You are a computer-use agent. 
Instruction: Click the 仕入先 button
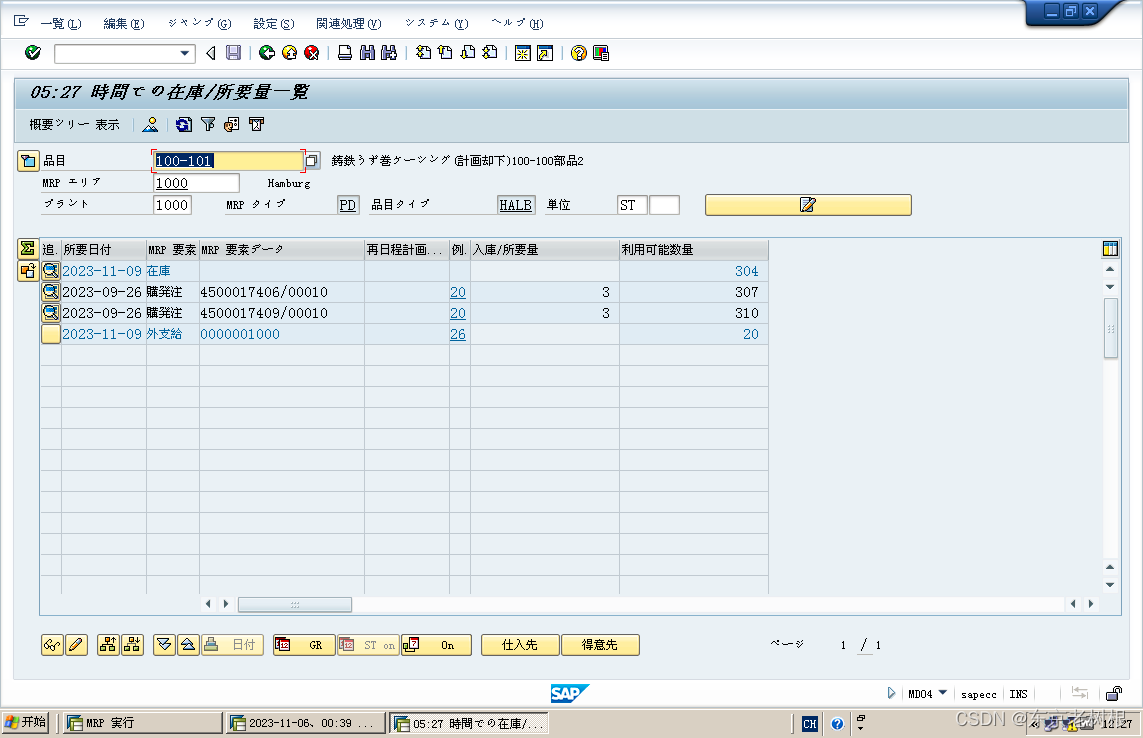click(x=519, y=644)
